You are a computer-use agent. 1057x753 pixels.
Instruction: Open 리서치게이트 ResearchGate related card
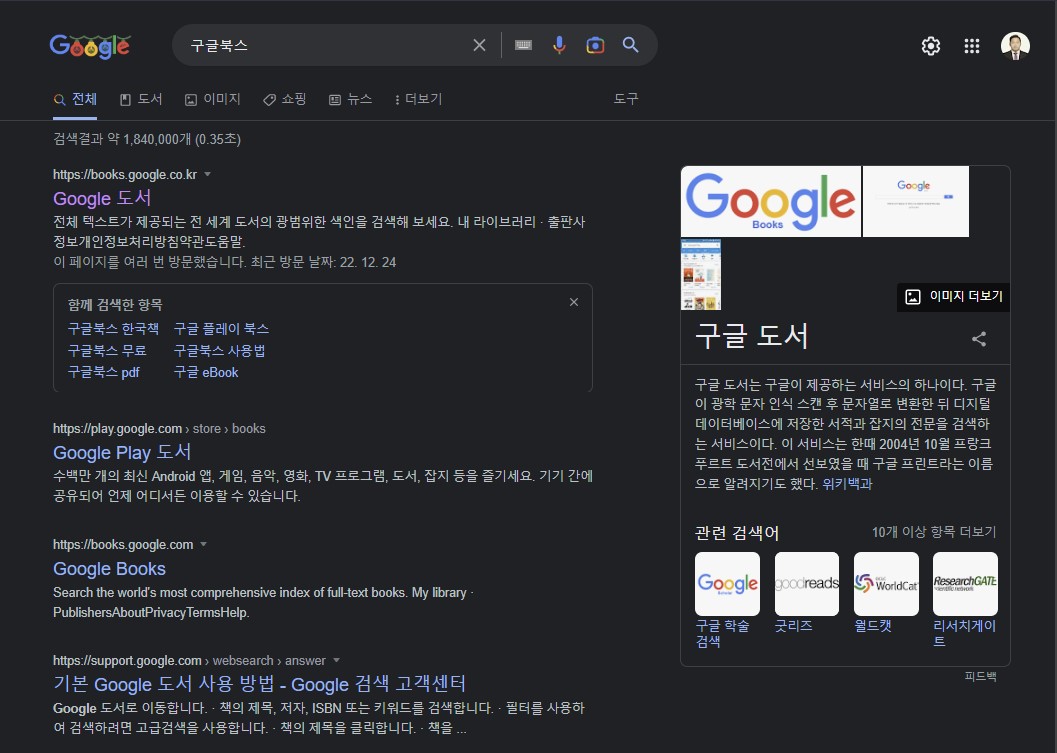pos(965,600)
